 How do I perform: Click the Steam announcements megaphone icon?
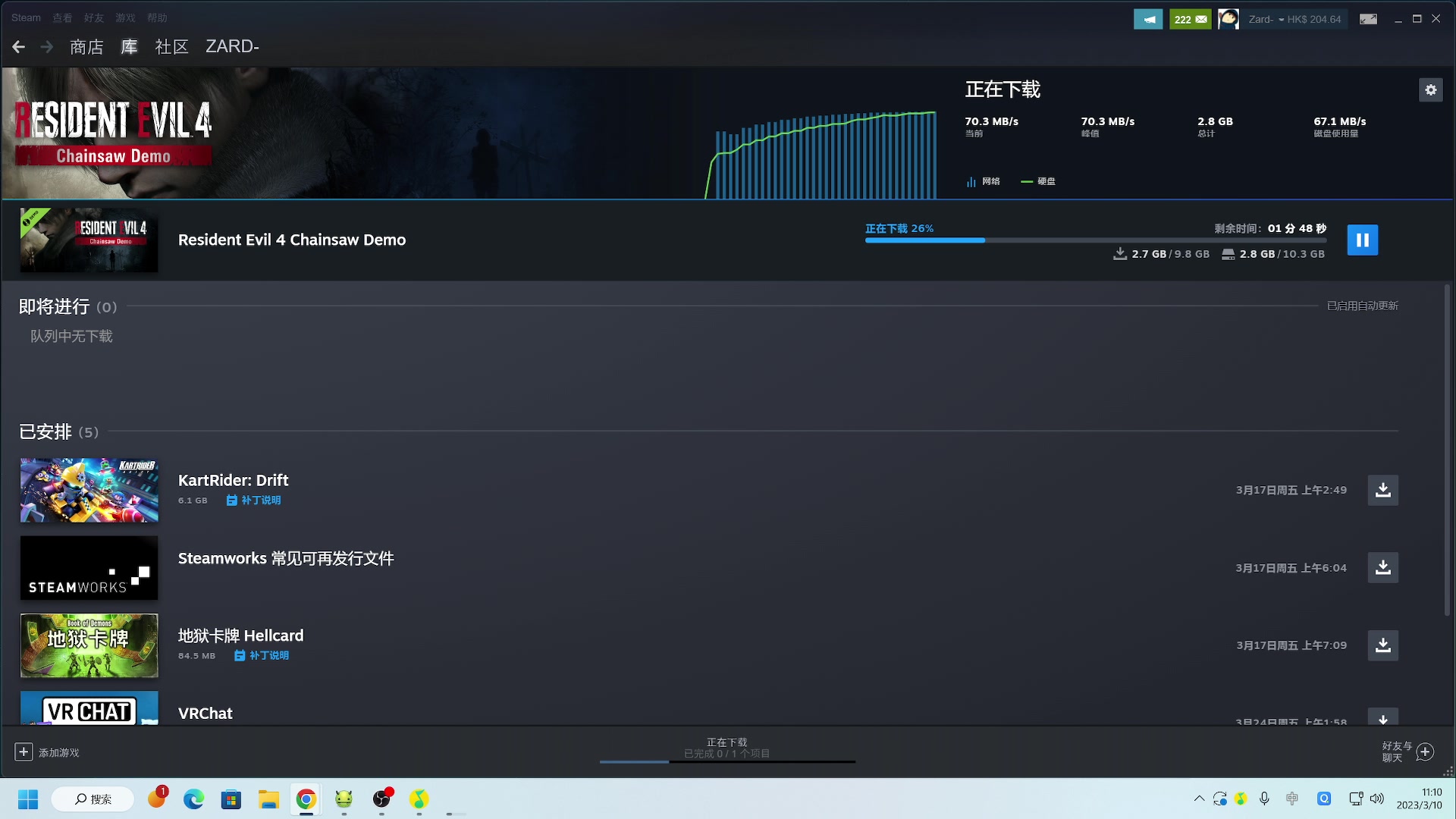1148,20
